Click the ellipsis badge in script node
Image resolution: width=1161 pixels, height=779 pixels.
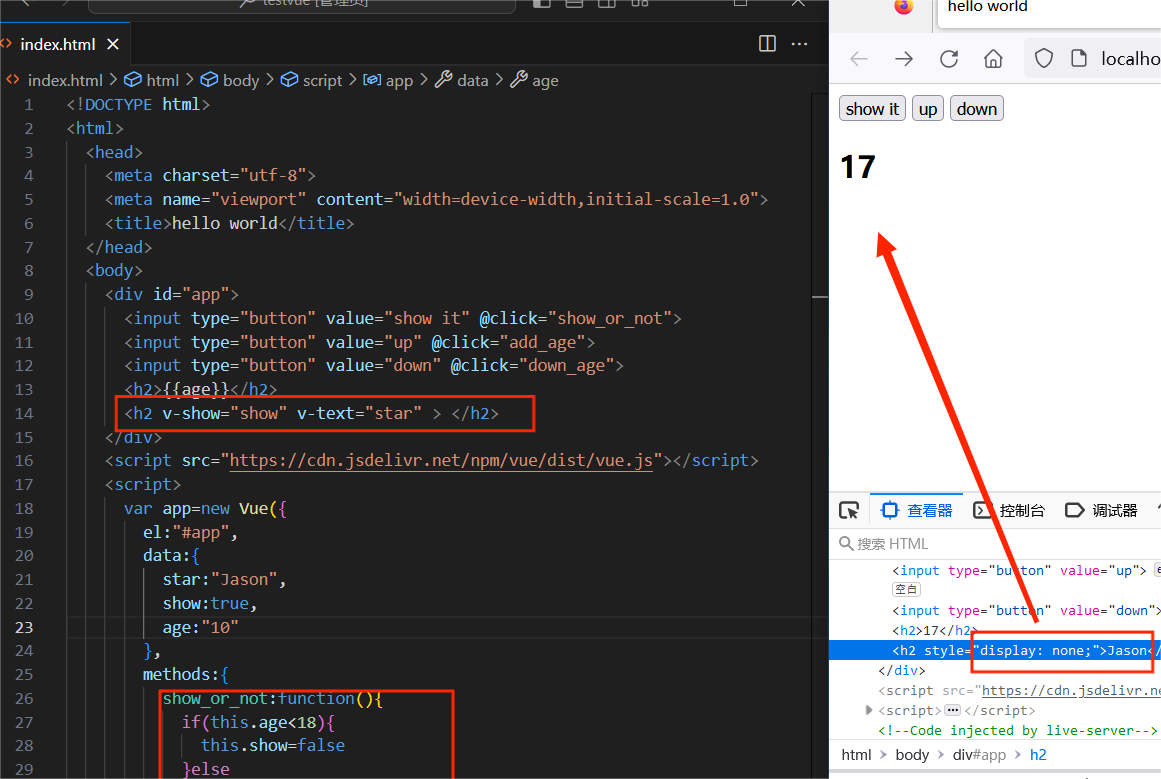pyautogui.click(x=953, y=710)
